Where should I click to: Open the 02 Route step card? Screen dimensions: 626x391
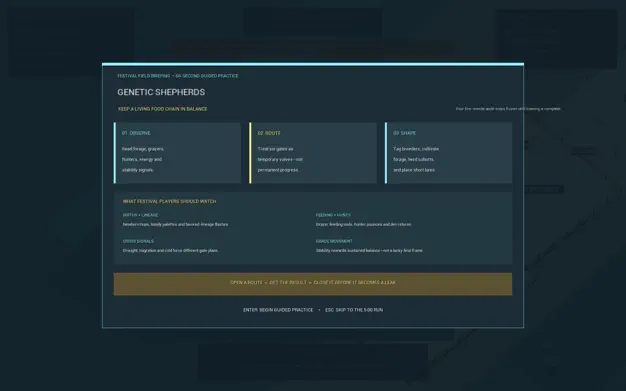313,153
